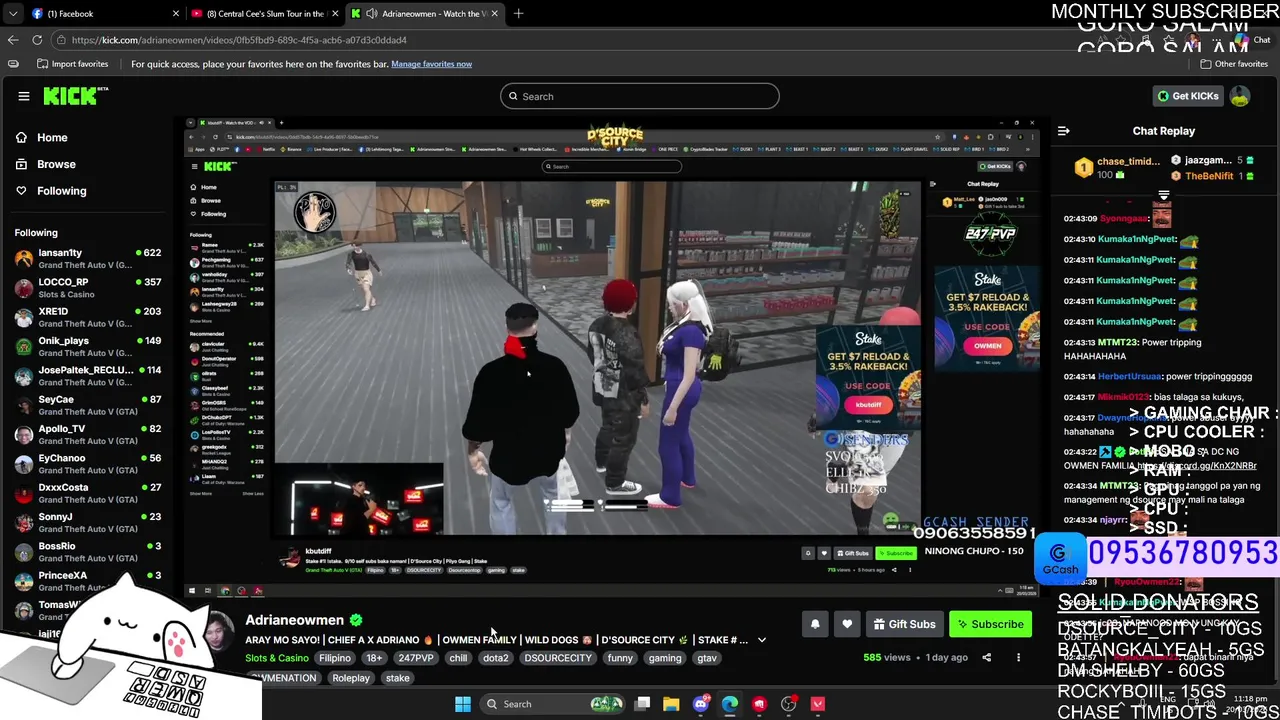Open chase_timid top gifter entry
The width and height of the screenshot is (1280, 720).
[1118, 167]
